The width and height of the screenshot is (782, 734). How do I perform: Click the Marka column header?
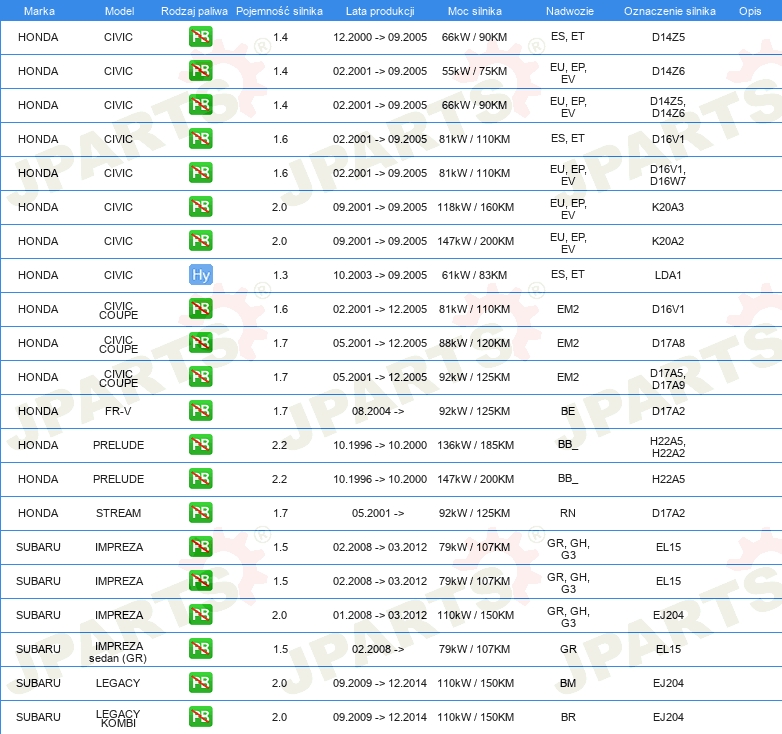pyautogui.click(x=39, y=11)
